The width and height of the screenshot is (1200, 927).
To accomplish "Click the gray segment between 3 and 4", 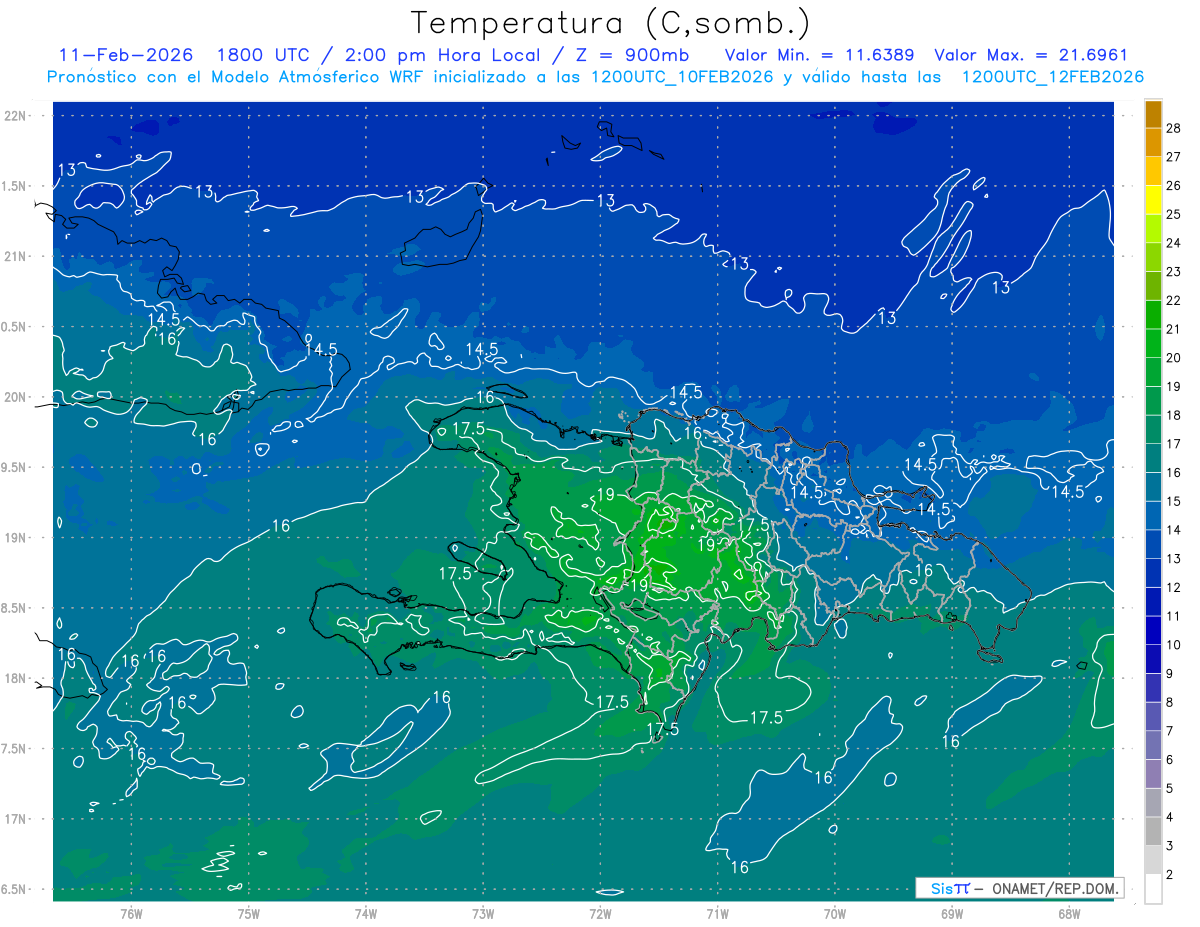I will click(1153, 832).
